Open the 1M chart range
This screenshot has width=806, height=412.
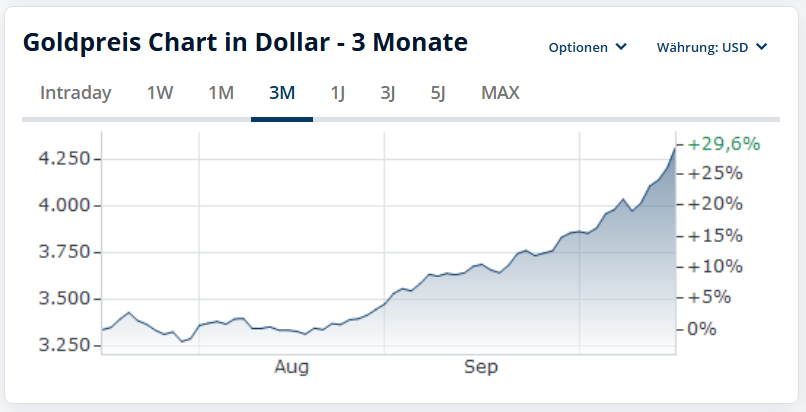(221, 94)
